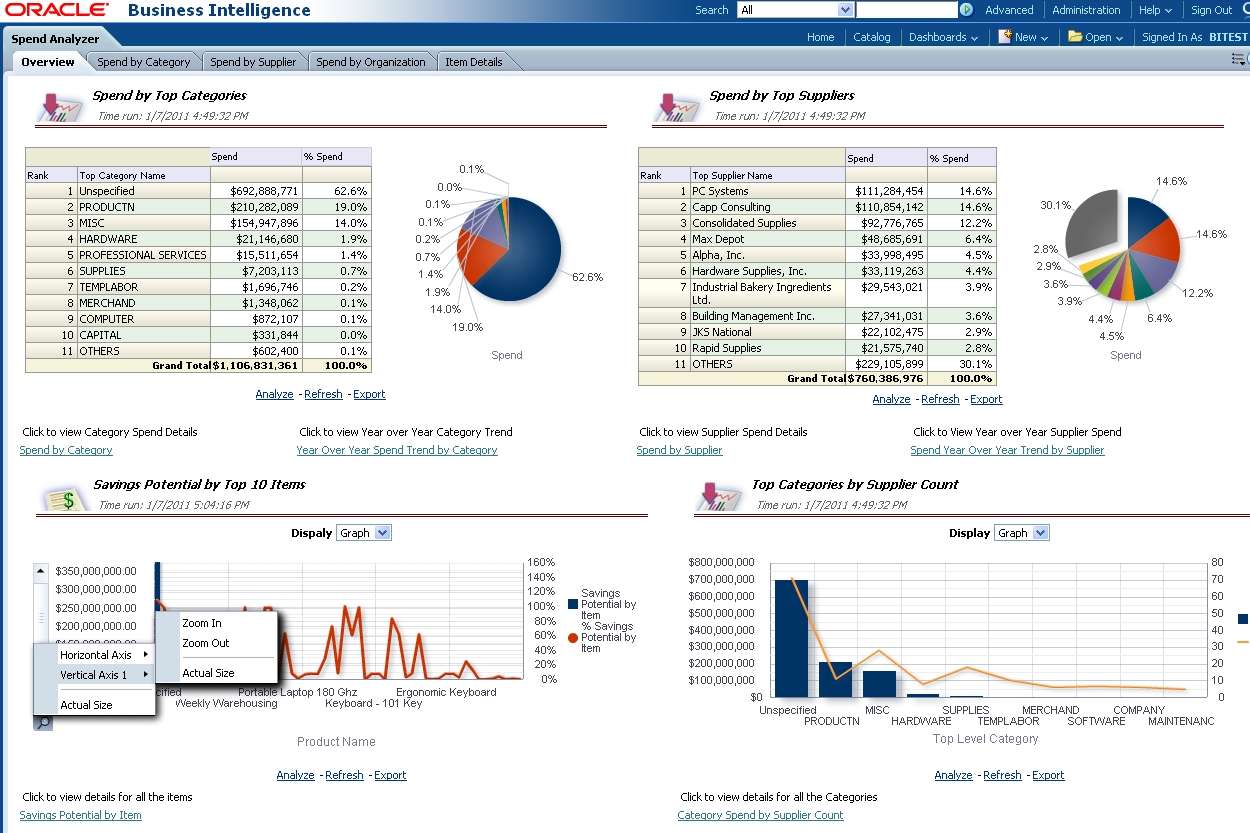Switch to the Overview tab
The height and width of the screenshot is (833, 1250).
(47, 62)
